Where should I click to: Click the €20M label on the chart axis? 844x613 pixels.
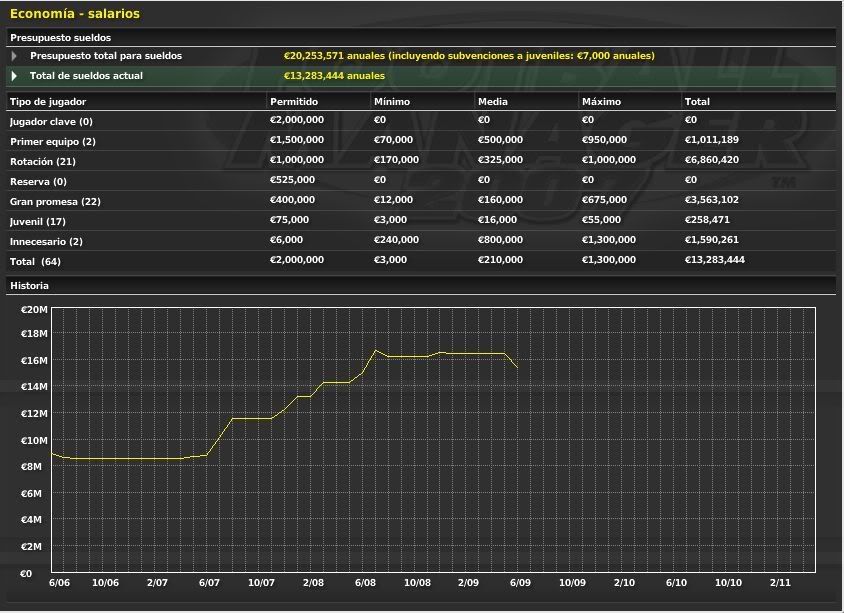(34, 310)
